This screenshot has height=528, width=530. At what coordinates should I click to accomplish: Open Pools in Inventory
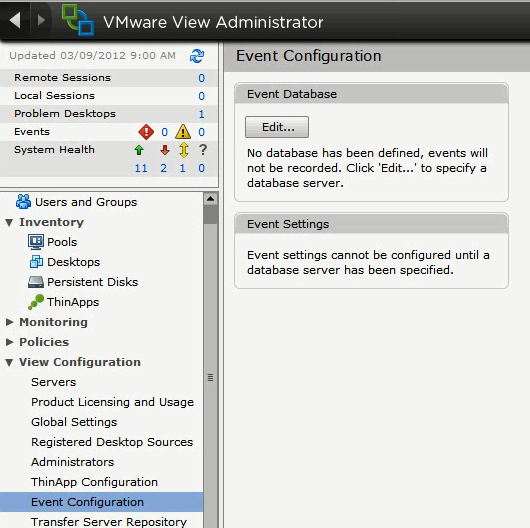(62, 242)
